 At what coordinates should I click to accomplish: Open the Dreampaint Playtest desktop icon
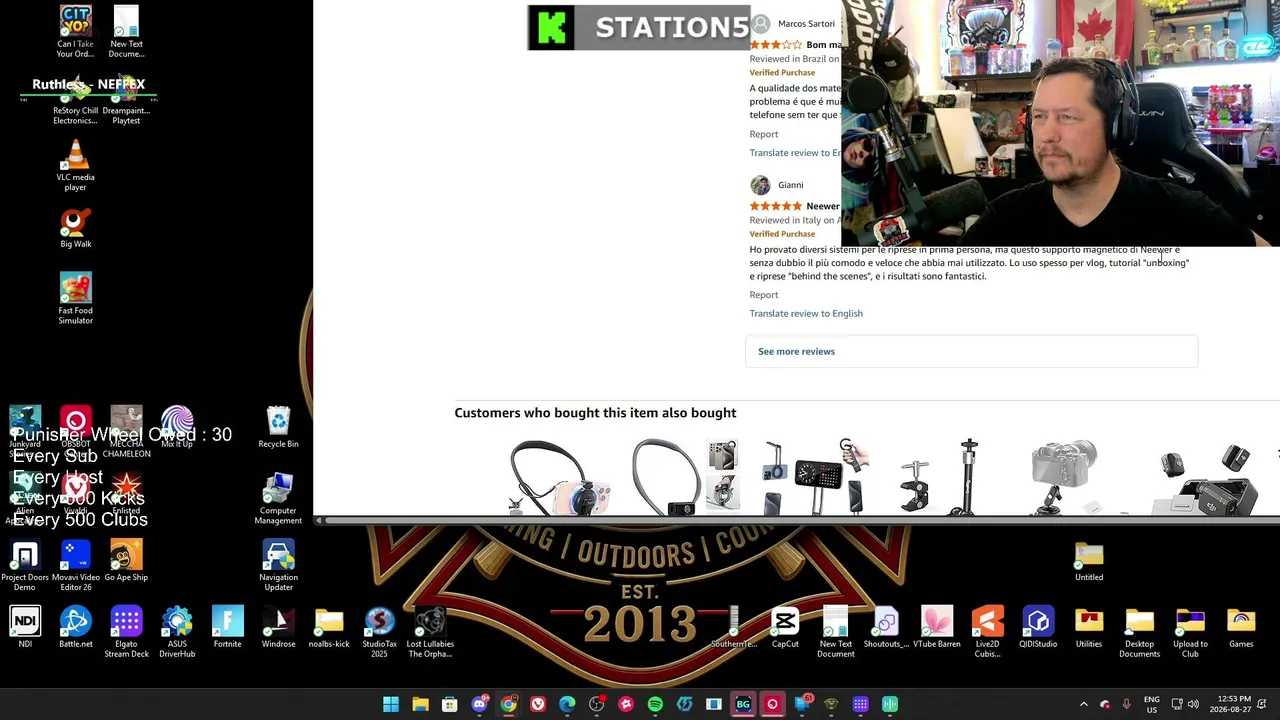126,98
